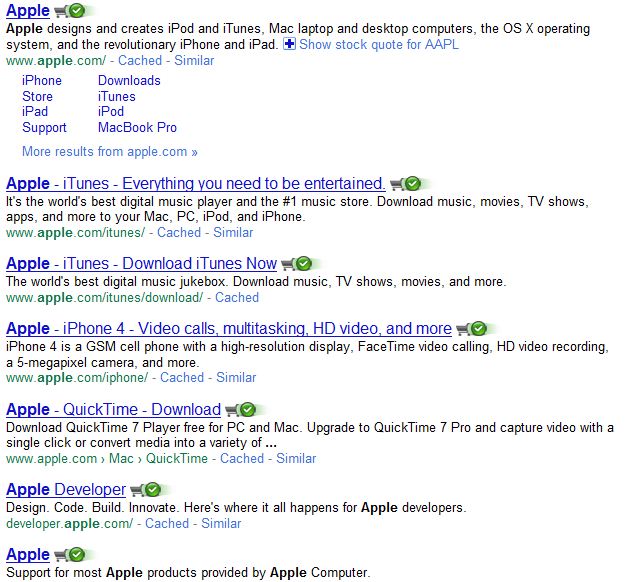Open 'Apple - QuickTime - Download' result

point(114,410)
